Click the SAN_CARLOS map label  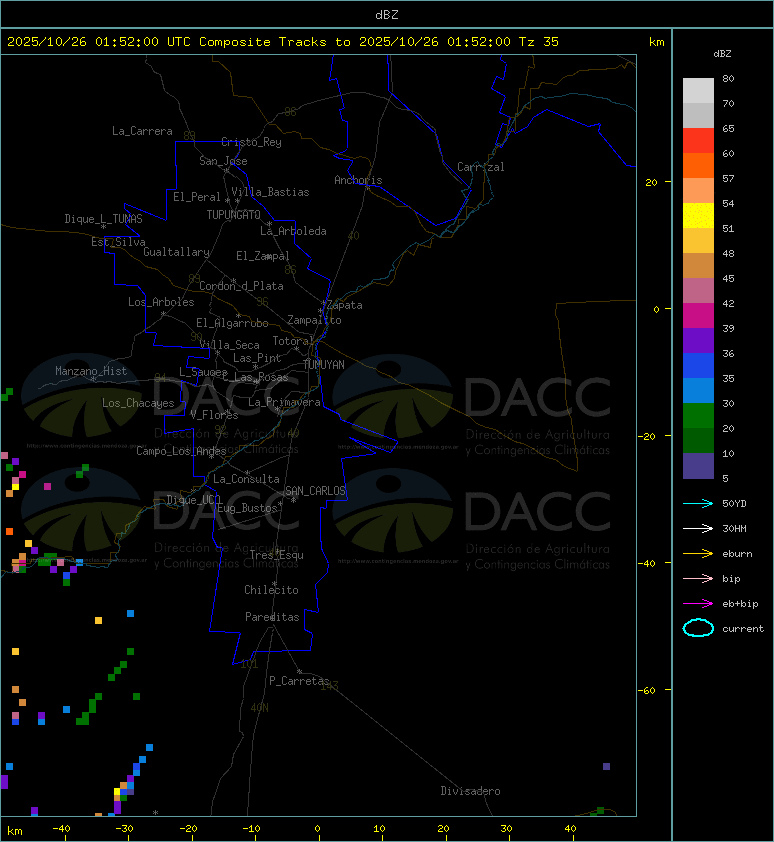[315, 491]
